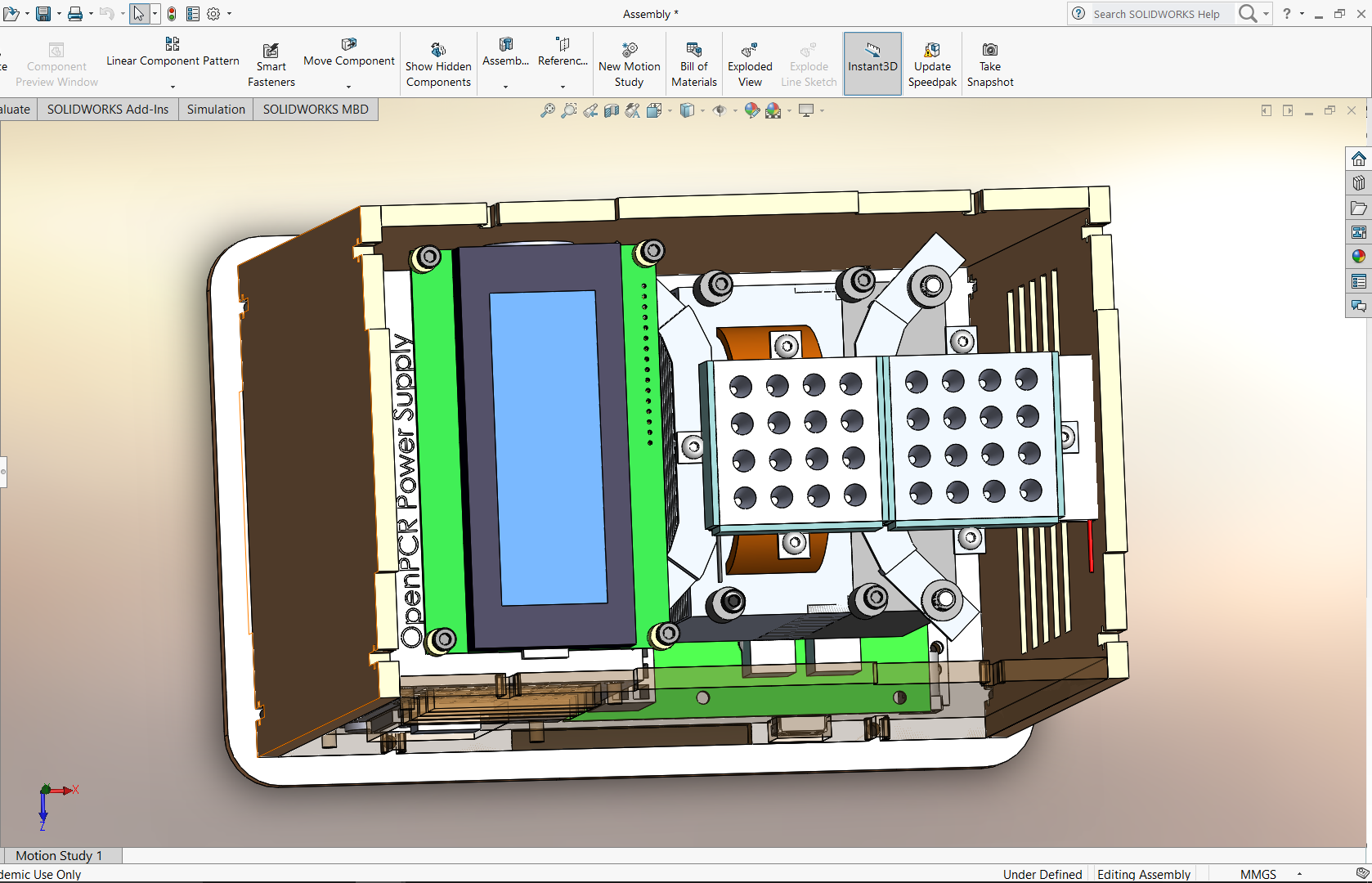Image resolution: width=1372 pixels, height=883 pixels.
Task: Click the Zoom to Fit magnifier icon
Action: (547, 110)
